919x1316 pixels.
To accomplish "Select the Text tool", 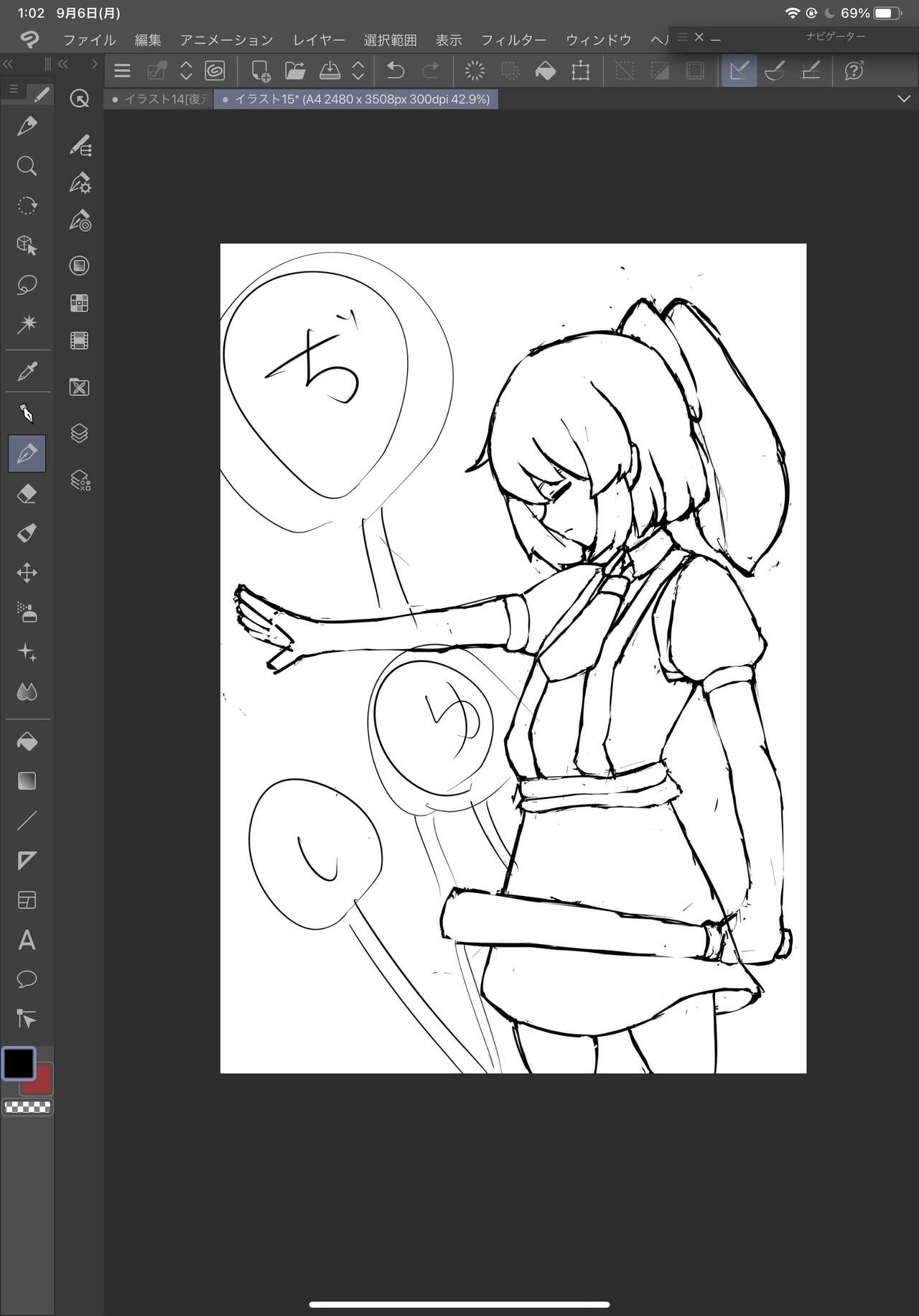I will 27,940.
